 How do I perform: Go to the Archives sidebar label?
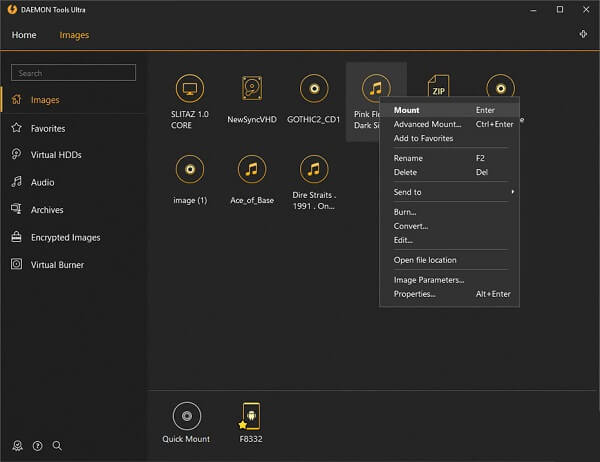pyautogui.click(x=47, y=210)
